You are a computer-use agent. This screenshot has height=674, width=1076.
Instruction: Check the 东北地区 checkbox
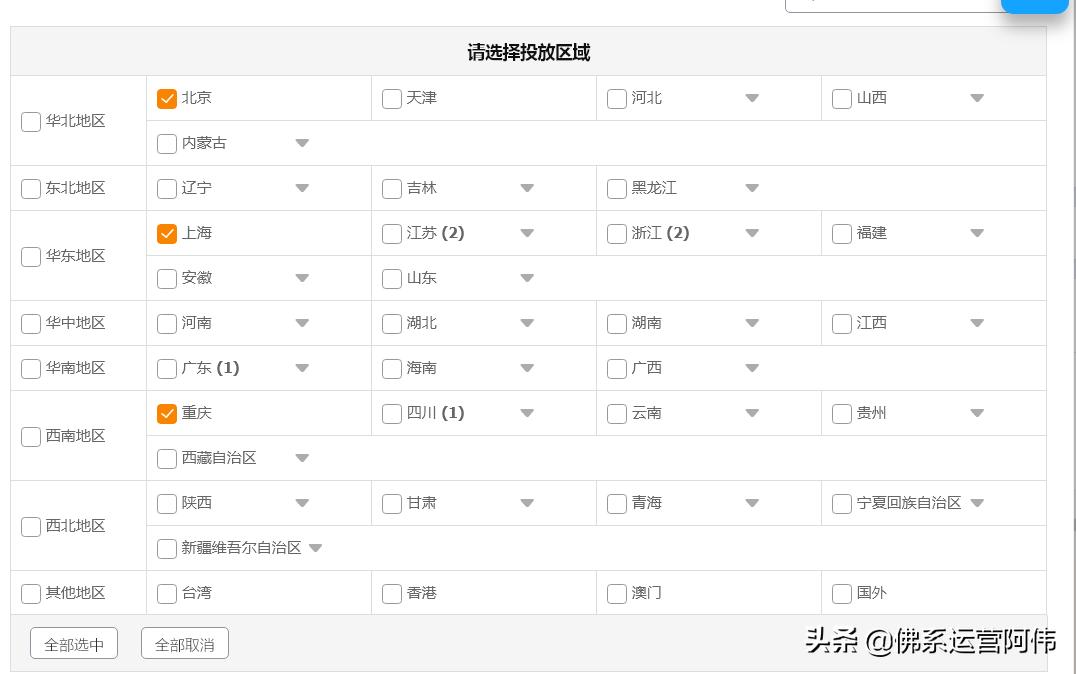coord(30,188)
